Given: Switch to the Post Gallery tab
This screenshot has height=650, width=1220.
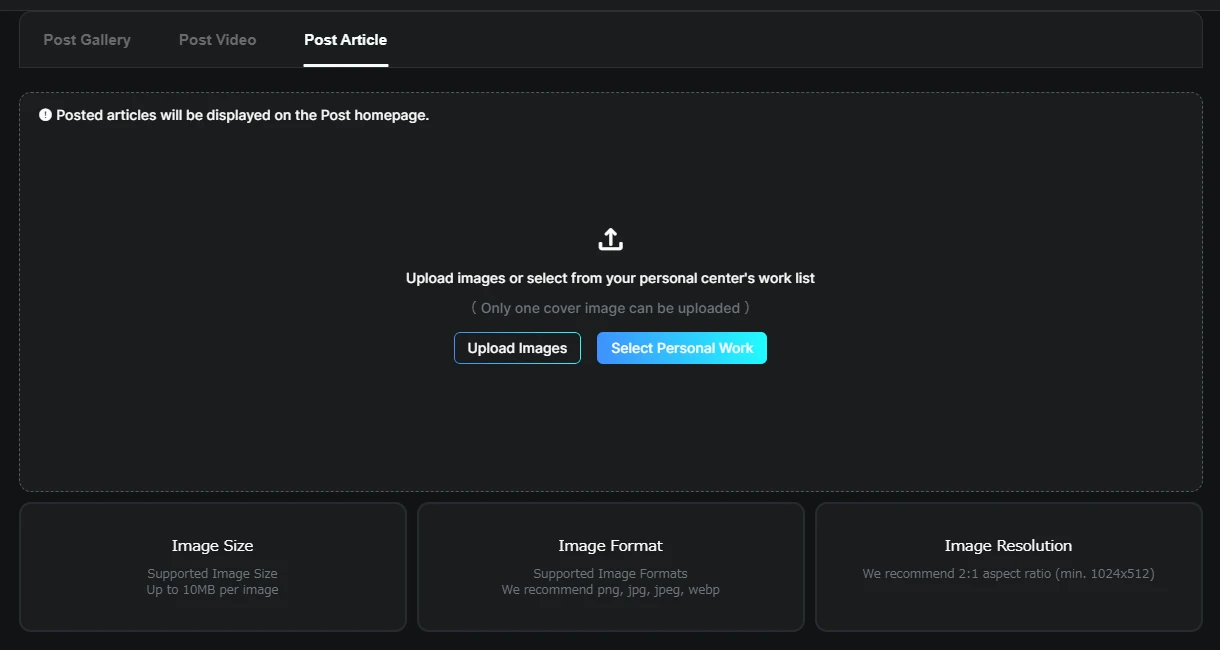Looking at the screenshot, I should click(87, 40).
